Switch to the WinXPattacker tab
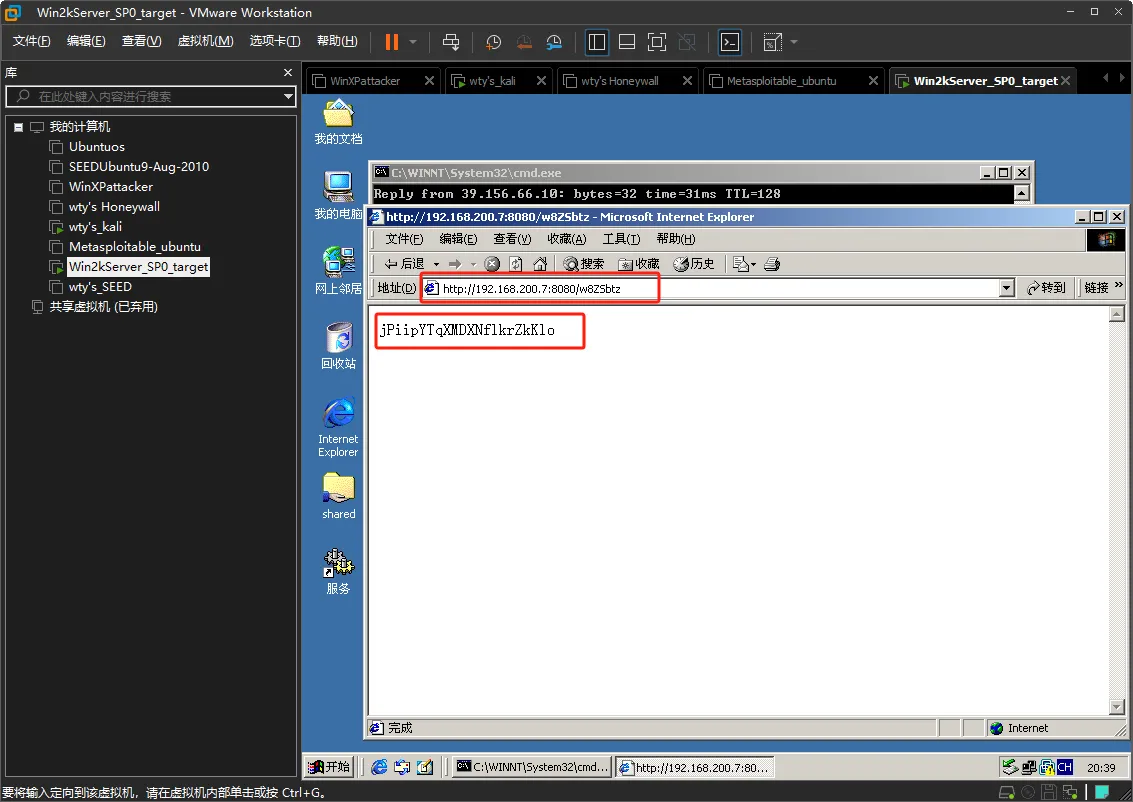1133x802 pixels. 365,81
